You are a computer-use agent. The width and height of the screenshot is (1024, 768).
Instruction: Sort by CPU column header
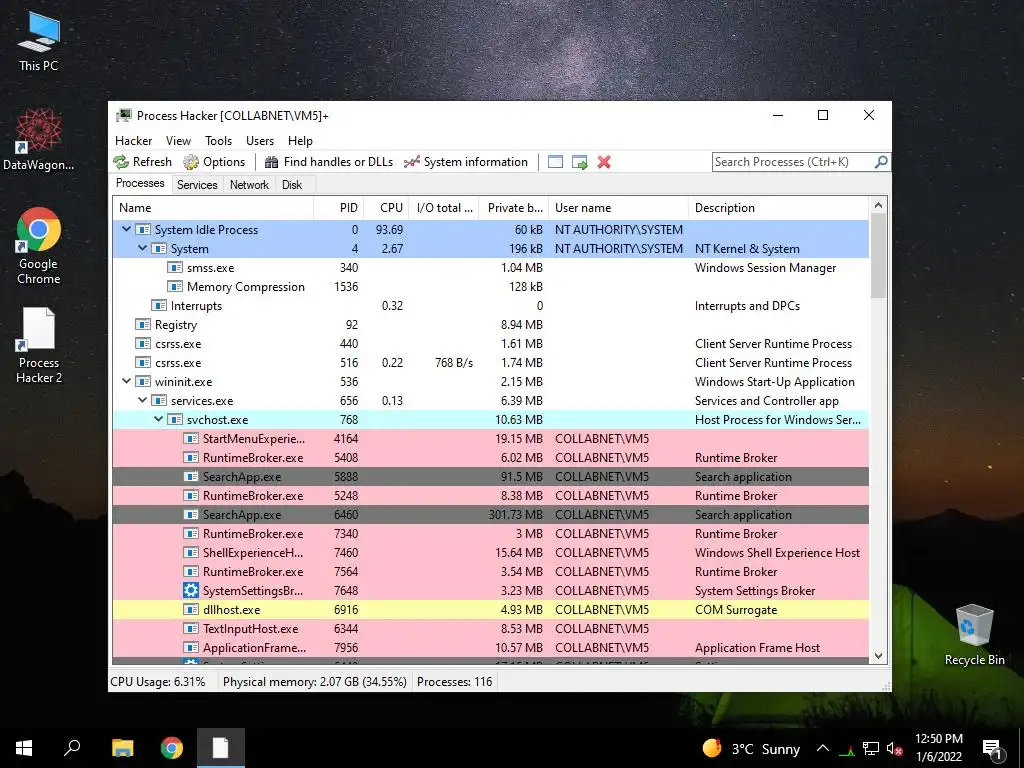[x=387, y=208]
